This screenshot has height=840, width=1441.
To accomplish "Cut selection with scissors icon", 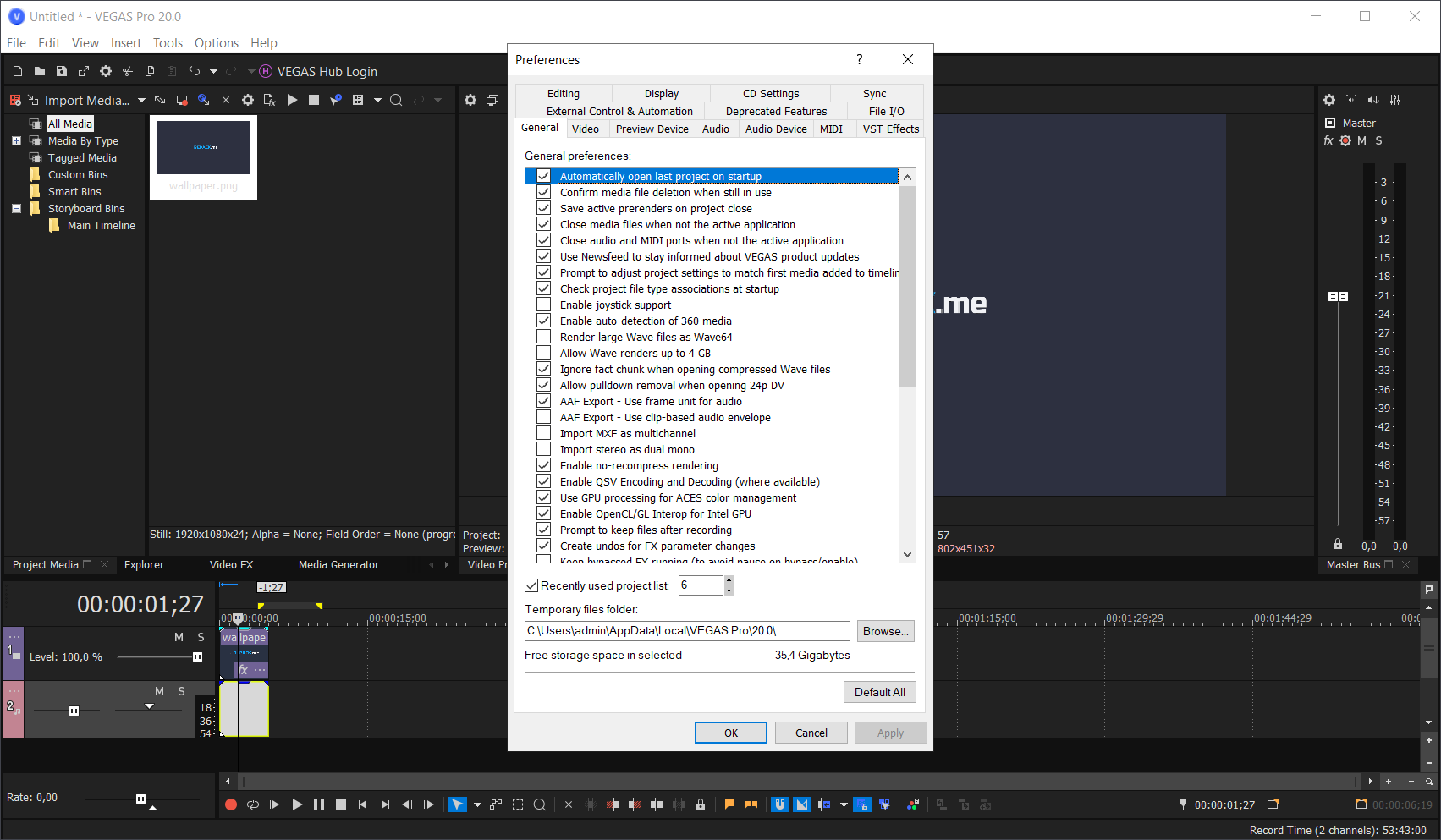I will (x=128, y=72).
